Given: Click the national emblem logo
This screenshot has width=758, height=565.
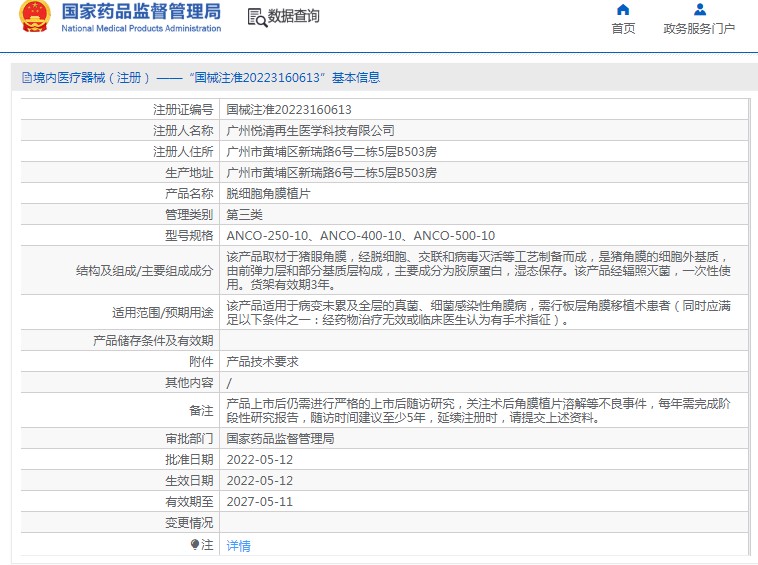Looking at the screenshot, I should click(x=34, y=16).
